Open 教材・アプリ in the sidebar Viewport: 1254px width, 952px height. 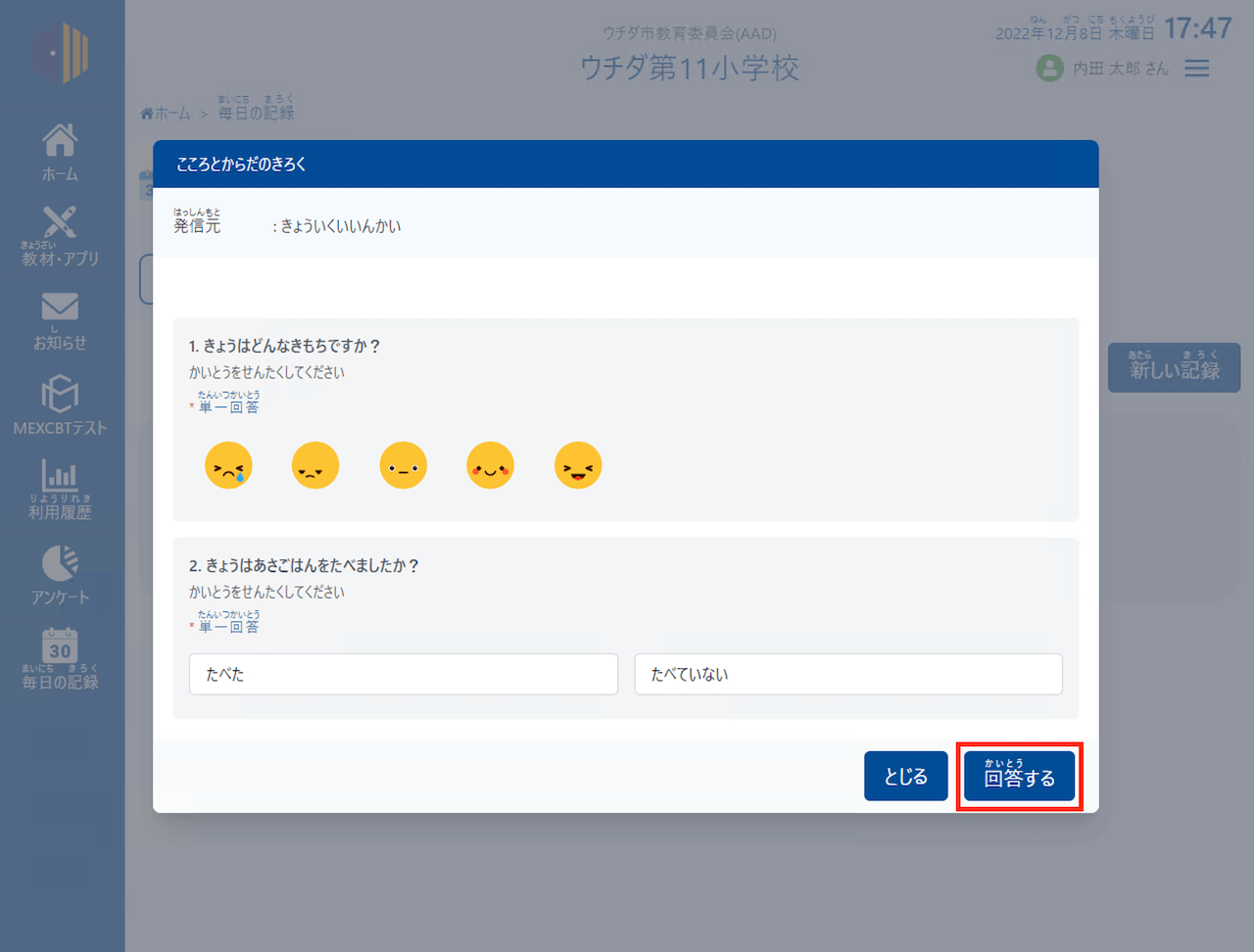click(60, 236)
